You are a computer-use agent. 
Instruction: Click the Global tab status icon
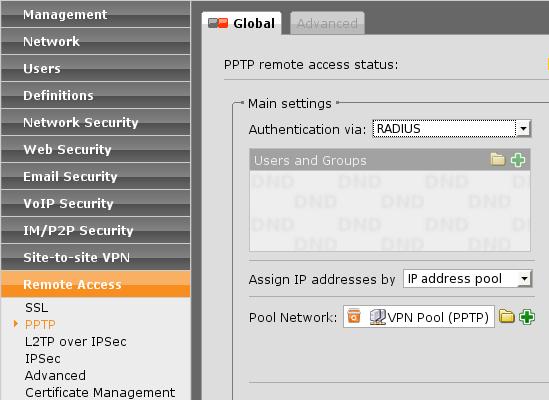[x=218, y=23]
